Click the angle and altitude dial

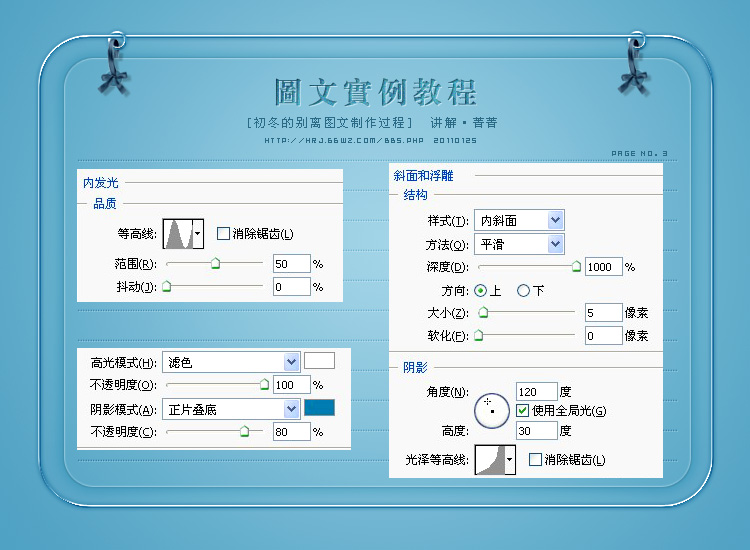[492, 410]
